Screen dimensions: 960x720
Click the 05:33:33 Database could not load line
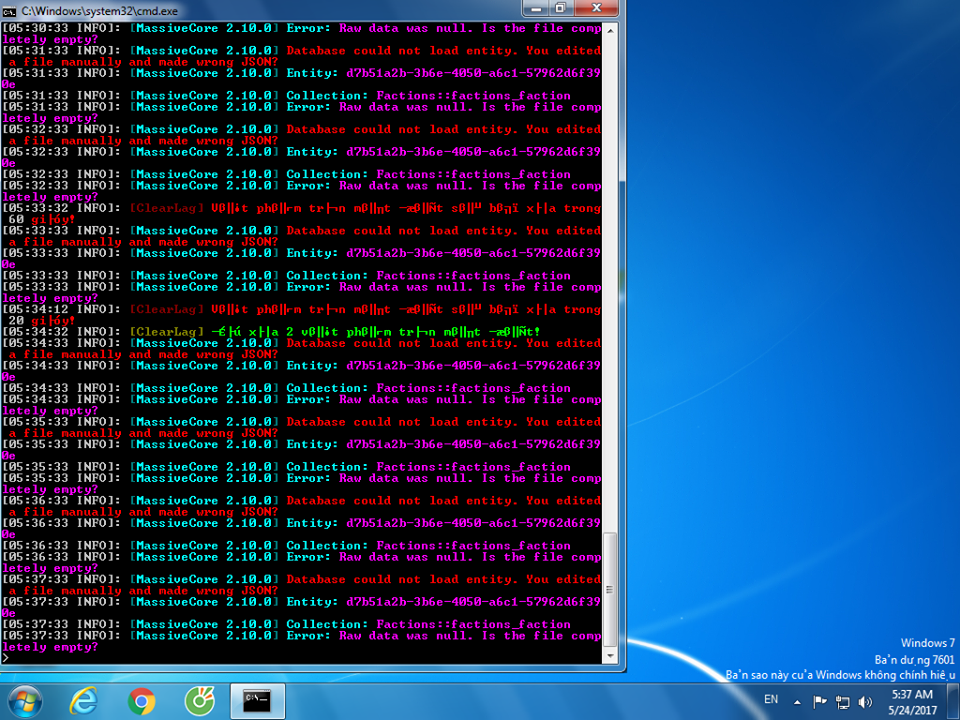pos(302,236)
